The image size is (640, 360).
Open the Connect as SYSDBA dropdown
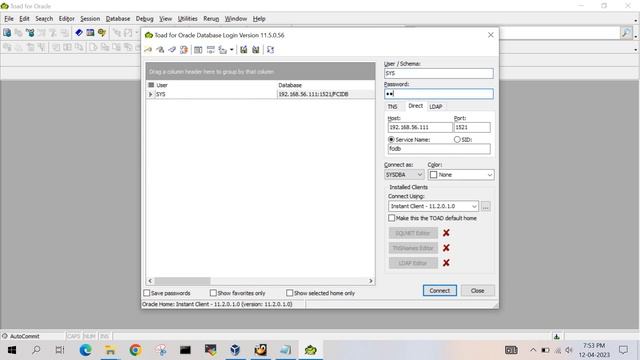[404, 175]
